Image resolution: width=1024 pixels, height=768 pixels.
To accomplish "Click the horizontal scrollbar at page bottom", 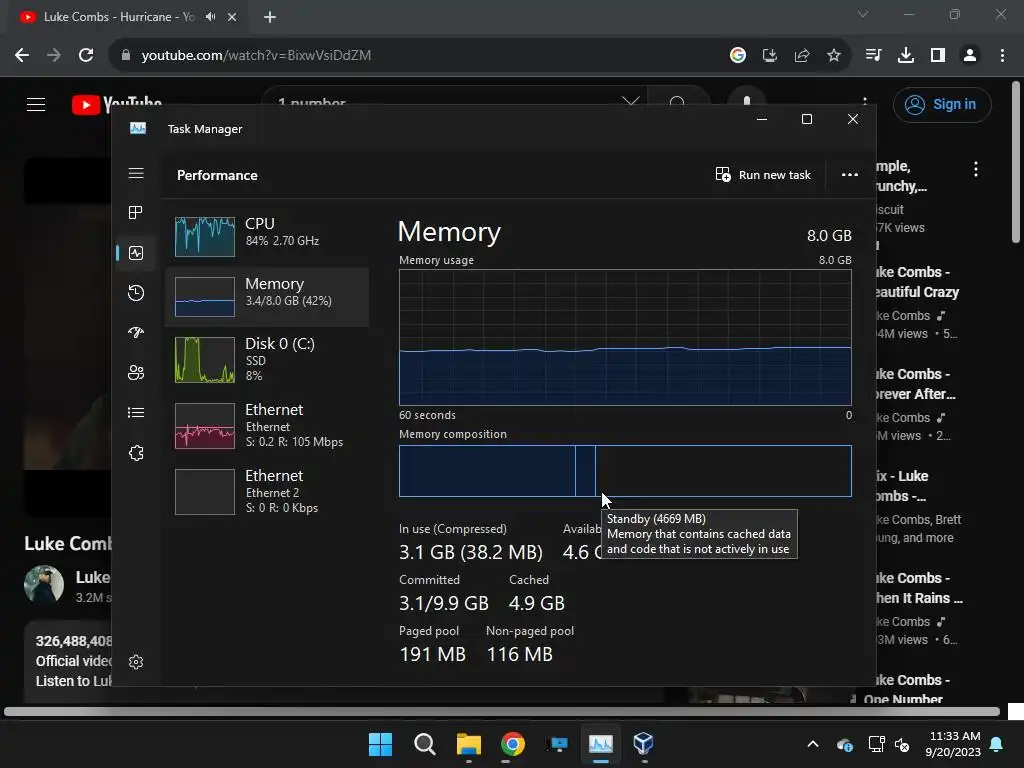I will point(502,711).
